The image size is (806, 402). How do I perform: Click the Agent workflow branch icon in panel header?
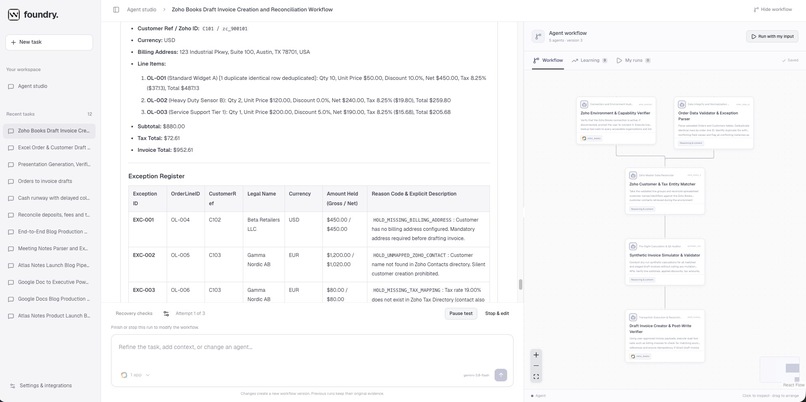pos(538,36)
